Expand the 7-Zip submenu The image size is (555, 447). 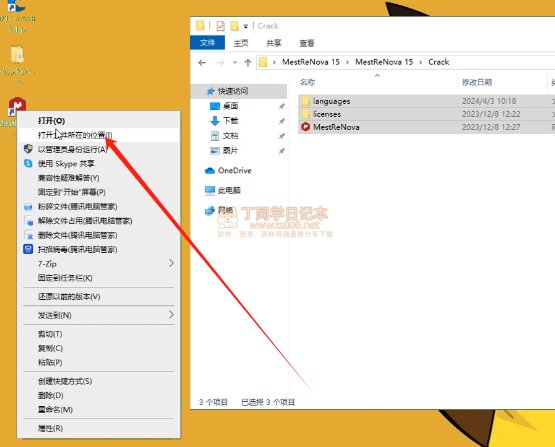(x=99, y=264)
